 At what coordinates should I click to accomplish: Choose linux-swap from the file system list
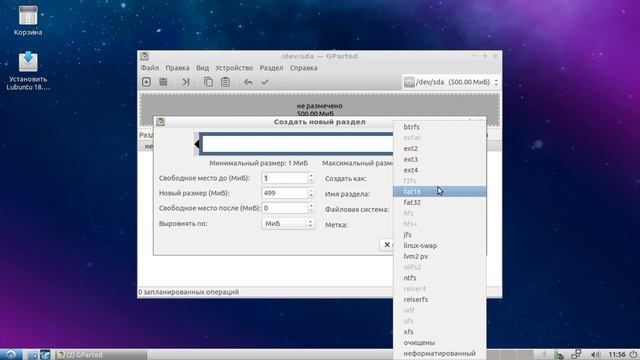pyautogui.click(x=440, y=245)
